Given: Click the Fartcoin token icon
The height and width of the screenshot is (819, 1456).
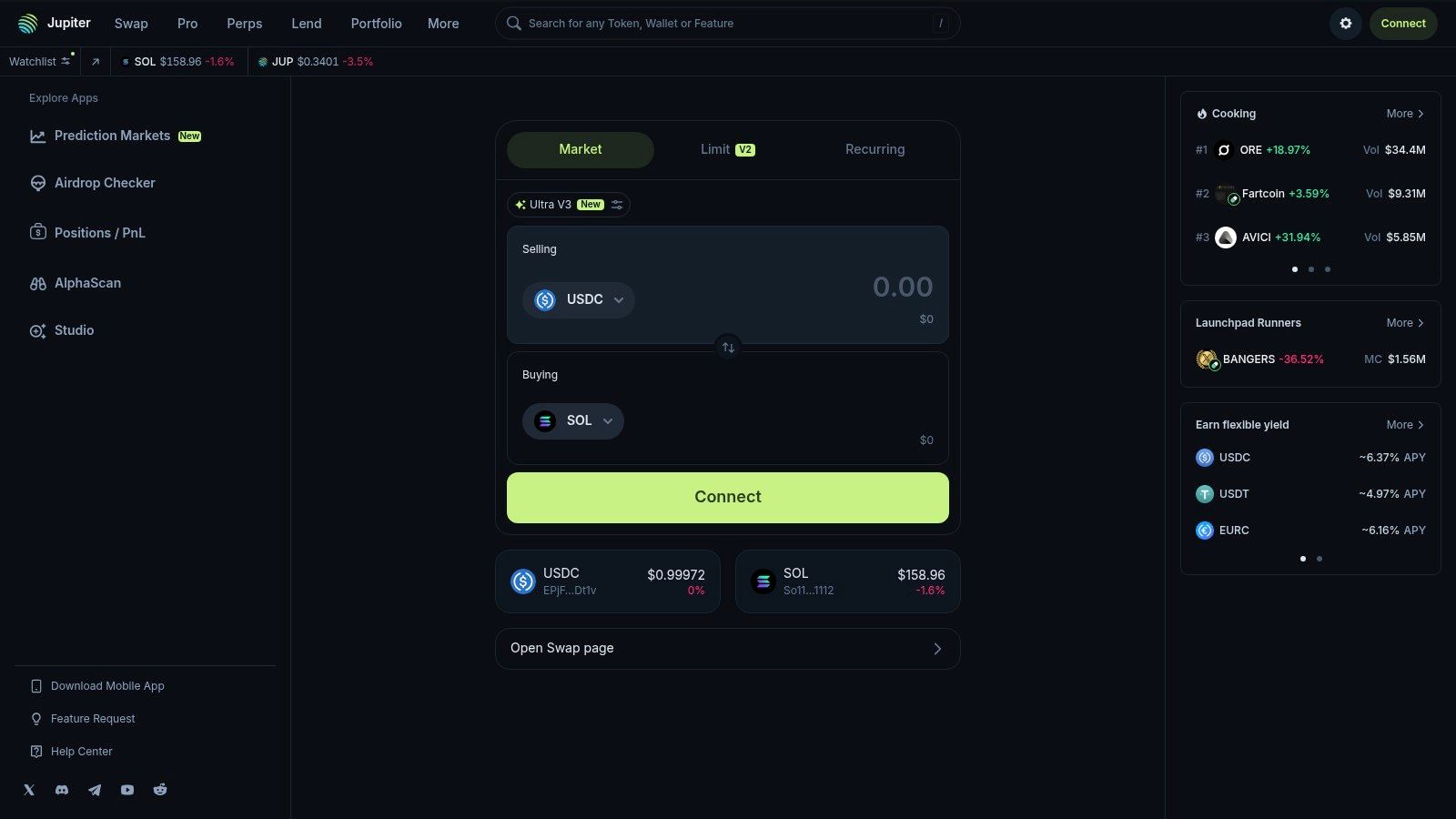Looking at the screenshot, I should click(x=1227, y=195).
